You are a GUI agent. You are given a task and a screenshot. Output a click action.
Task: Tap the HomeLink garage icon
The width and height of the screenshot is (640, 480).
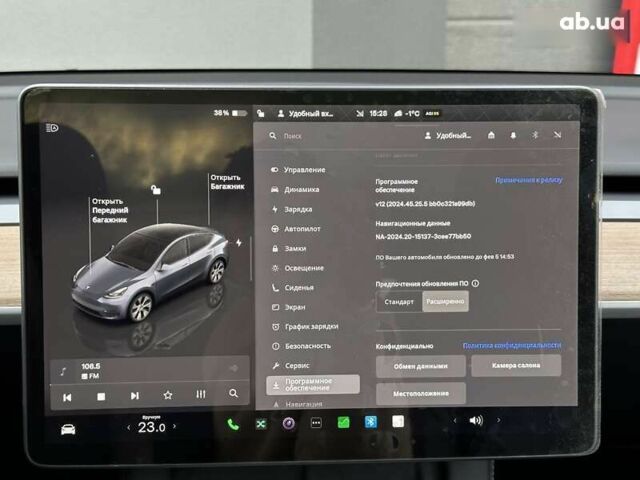(x=491, y=135)
